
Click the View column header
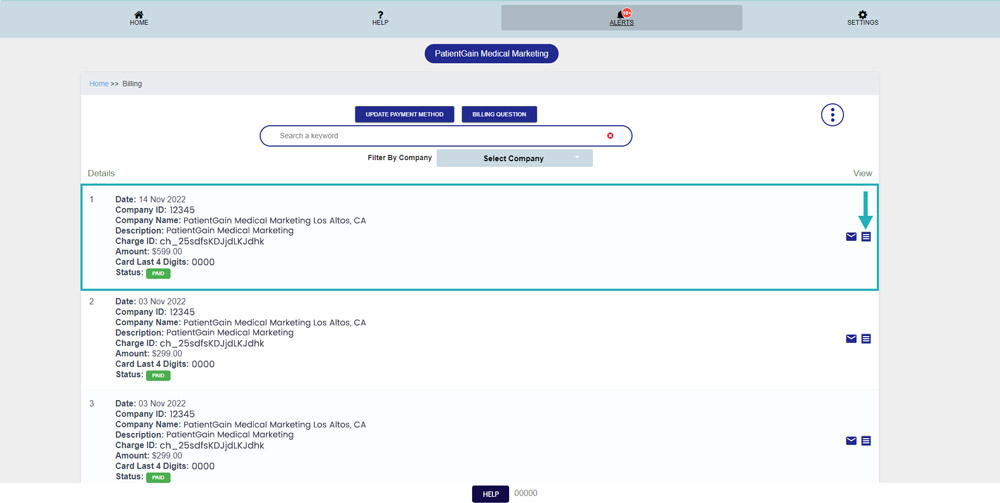click(x=862, y=173)
